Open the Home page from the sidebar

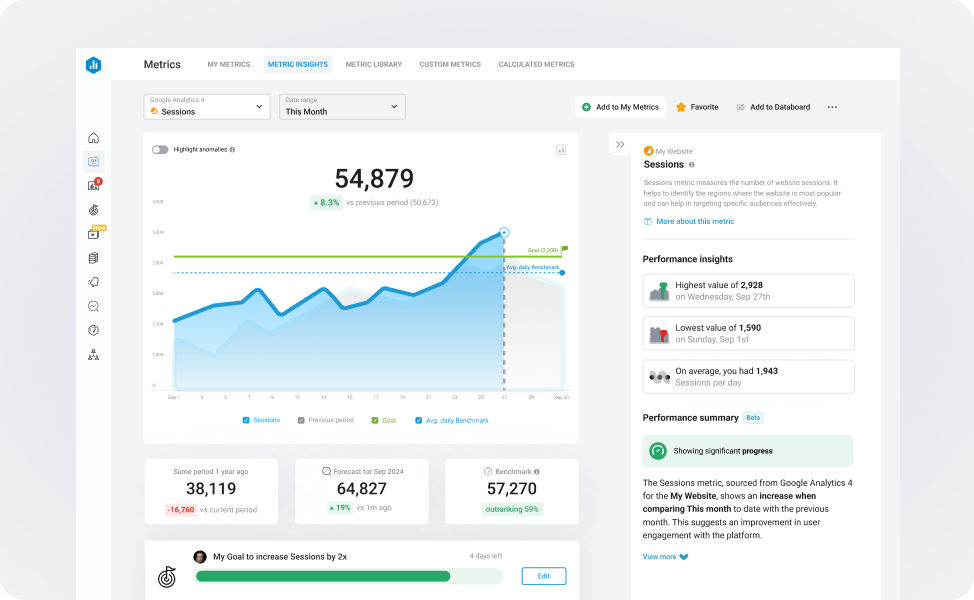click(x=93, y=137)
